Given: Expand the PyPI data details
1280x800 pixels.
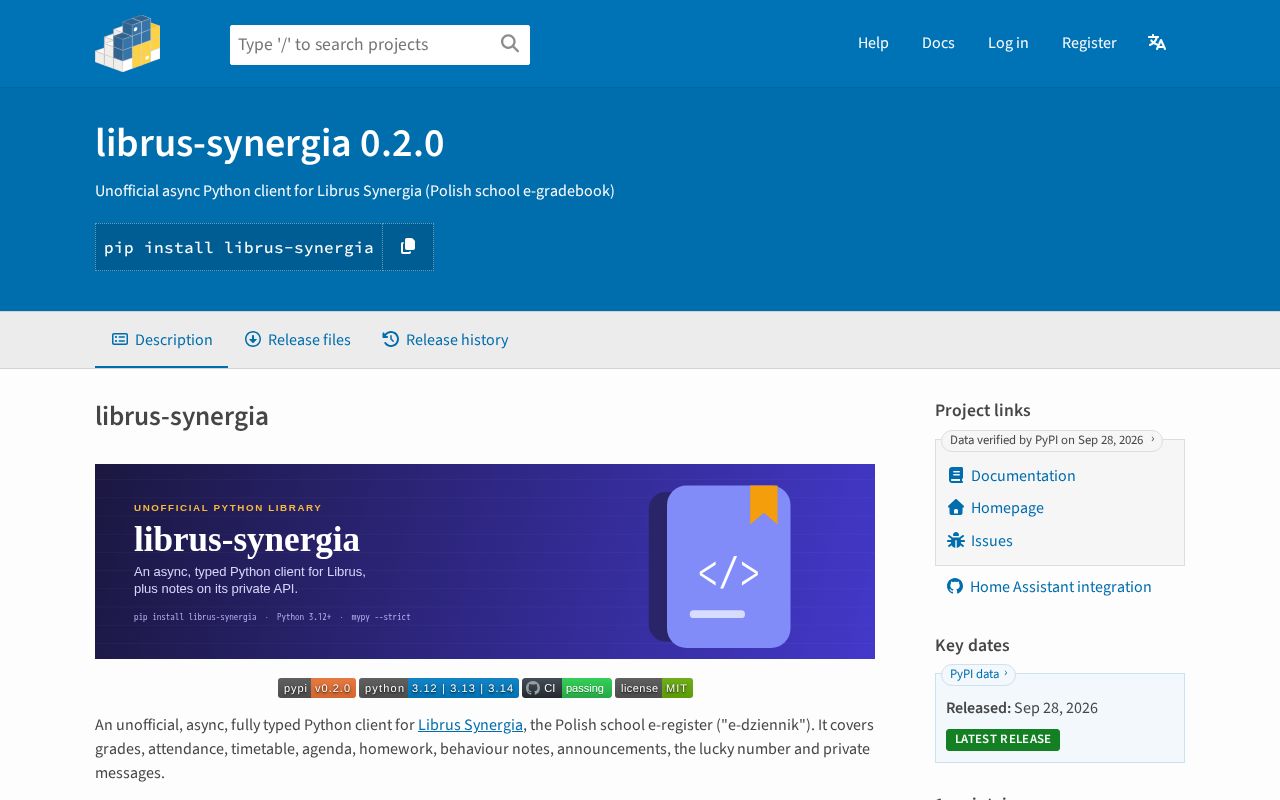Looking at the screenshot, I should pyautogui.click(x=978, y=674).
